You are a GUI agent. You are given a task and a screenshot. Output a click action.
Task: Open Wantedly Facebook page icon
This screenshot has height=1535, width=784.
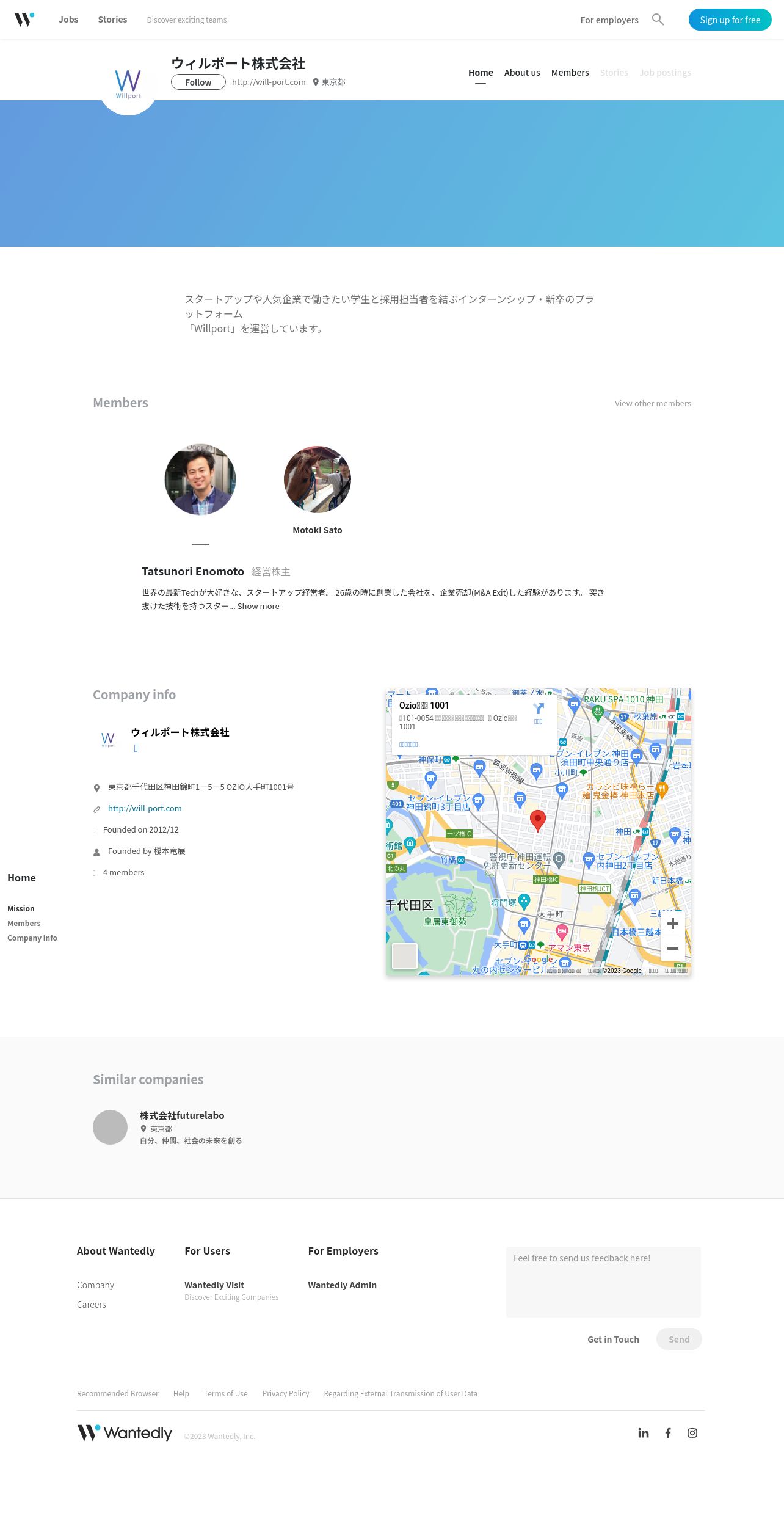[x=668, y=1433]
